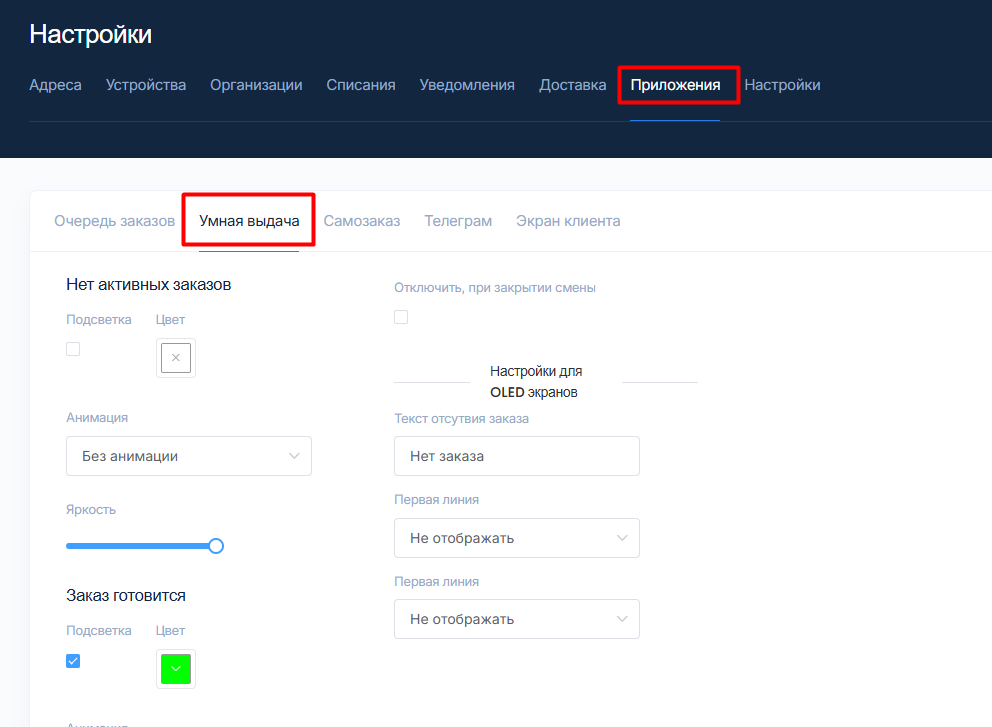Open the green Цвет swatch for Заказ готовится
Image resolution: width=992 pixels, height=727 pixels.
[x=176, y=669]
